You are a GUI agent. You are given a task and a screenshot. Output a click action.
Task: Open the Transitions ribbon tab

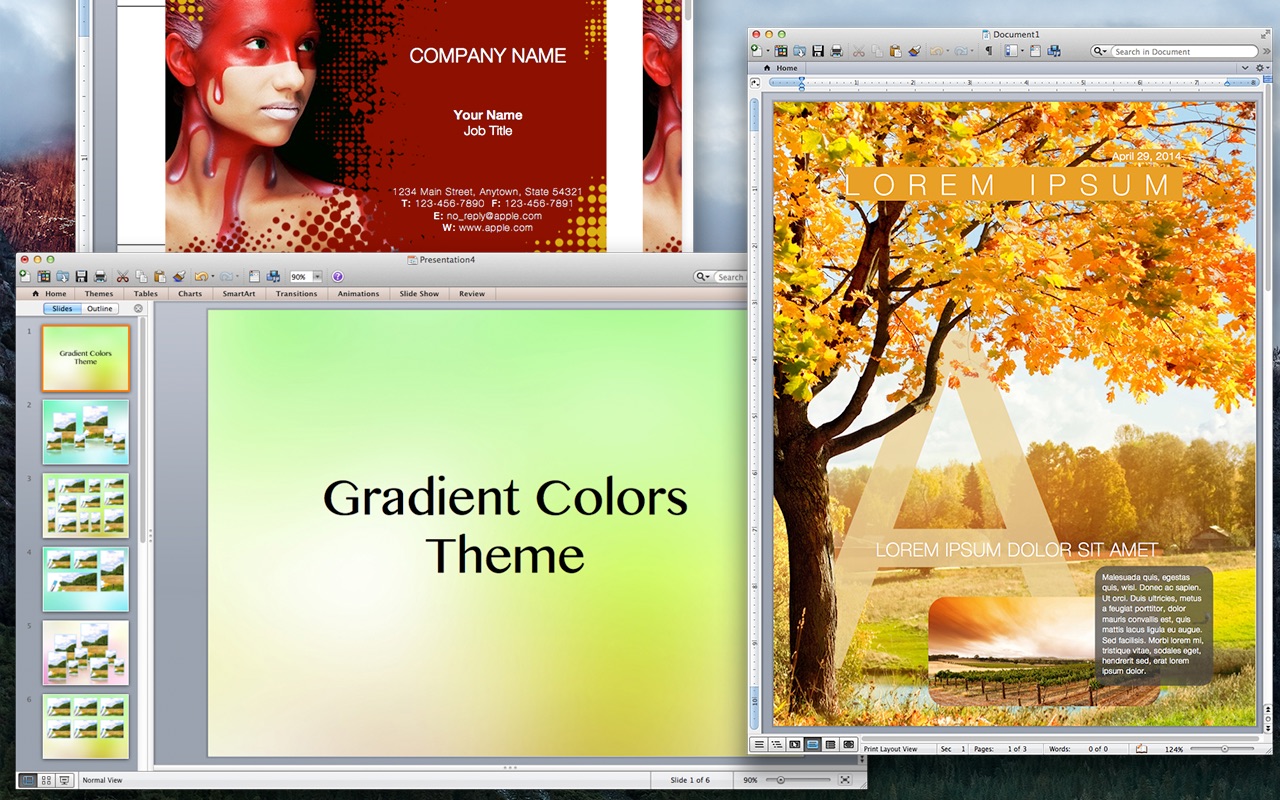click(x=296, y=294)
